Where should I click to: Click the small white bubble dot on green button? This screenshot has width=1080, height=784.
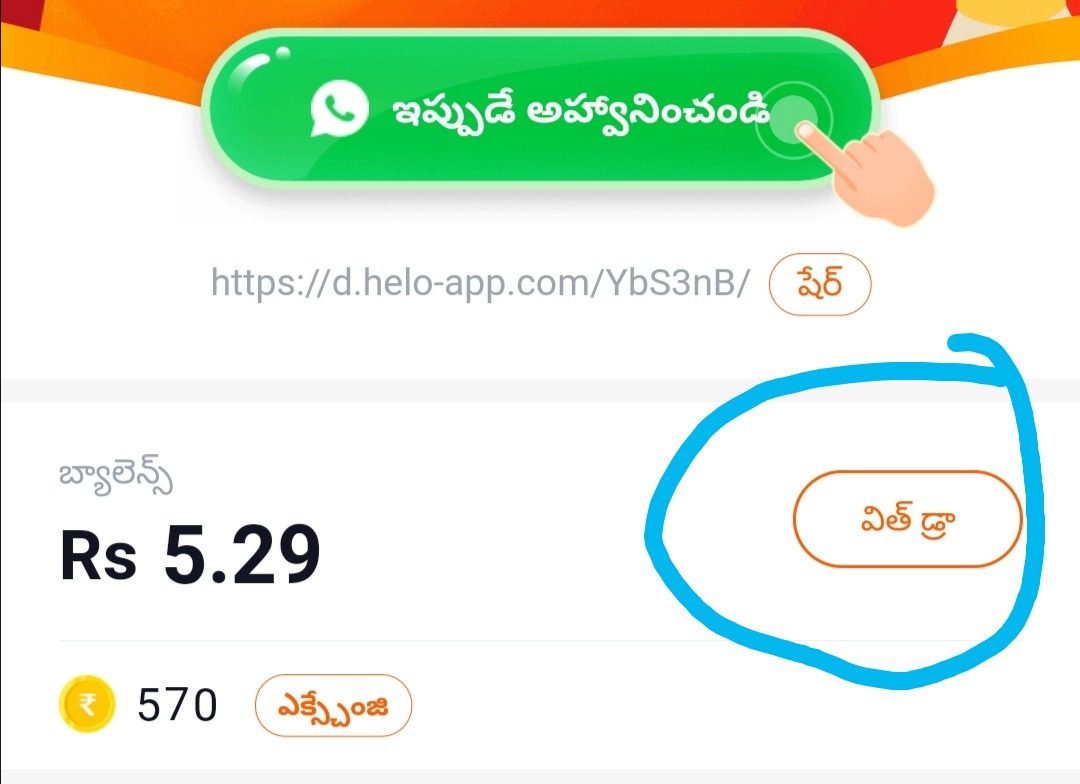click(282, 52)
